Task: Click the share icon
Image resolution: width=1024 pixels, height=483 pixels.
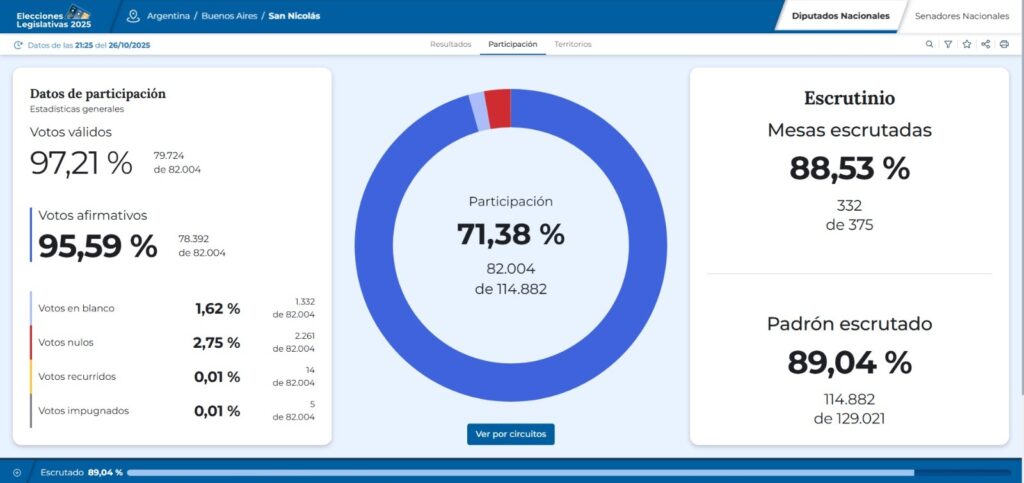Action: point(985,44)
